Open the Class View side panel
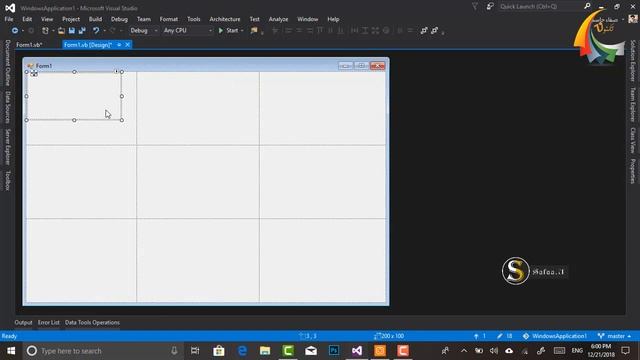The image size is (640, 360). point(633,140)
